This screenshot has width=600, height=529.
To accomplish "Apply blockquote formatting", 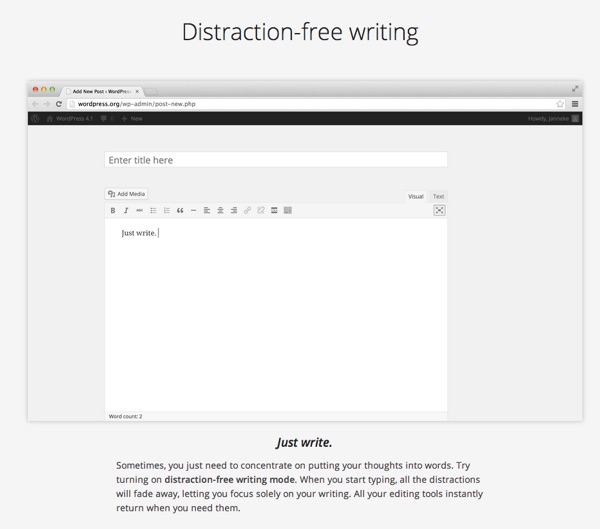I will [180, 210].
